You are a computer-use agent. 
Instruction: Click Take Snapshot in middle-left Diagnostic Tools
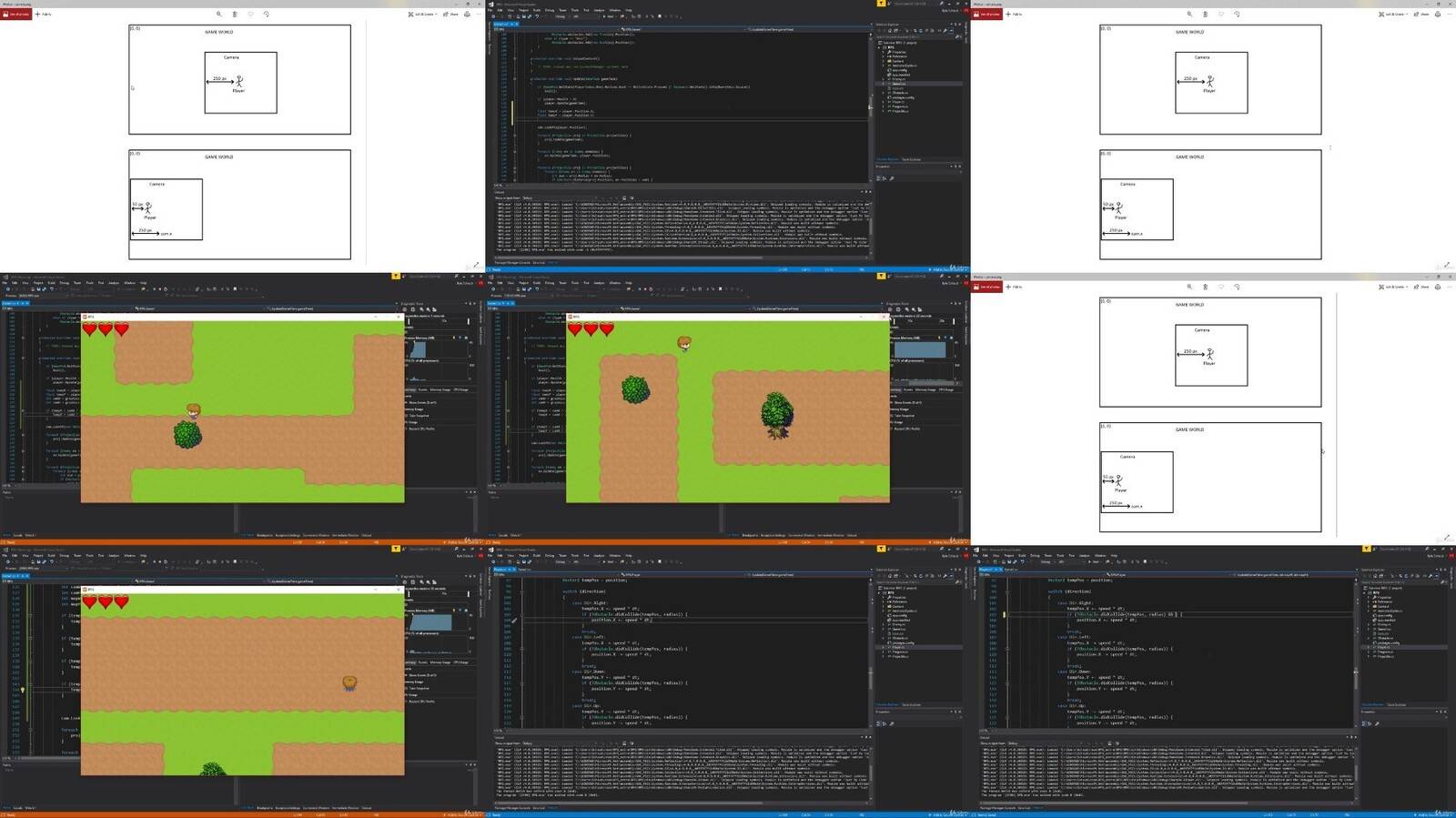click(420, 415)
